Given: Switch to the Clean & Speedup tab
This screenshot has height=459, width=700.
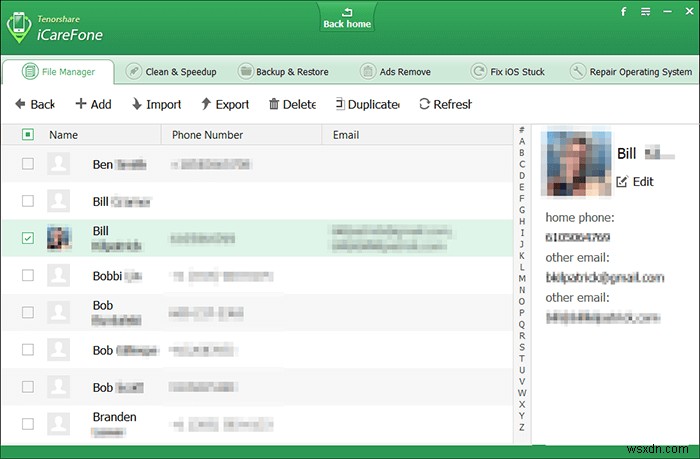Looking at the screenshot, I should click(x=171, y=71).
